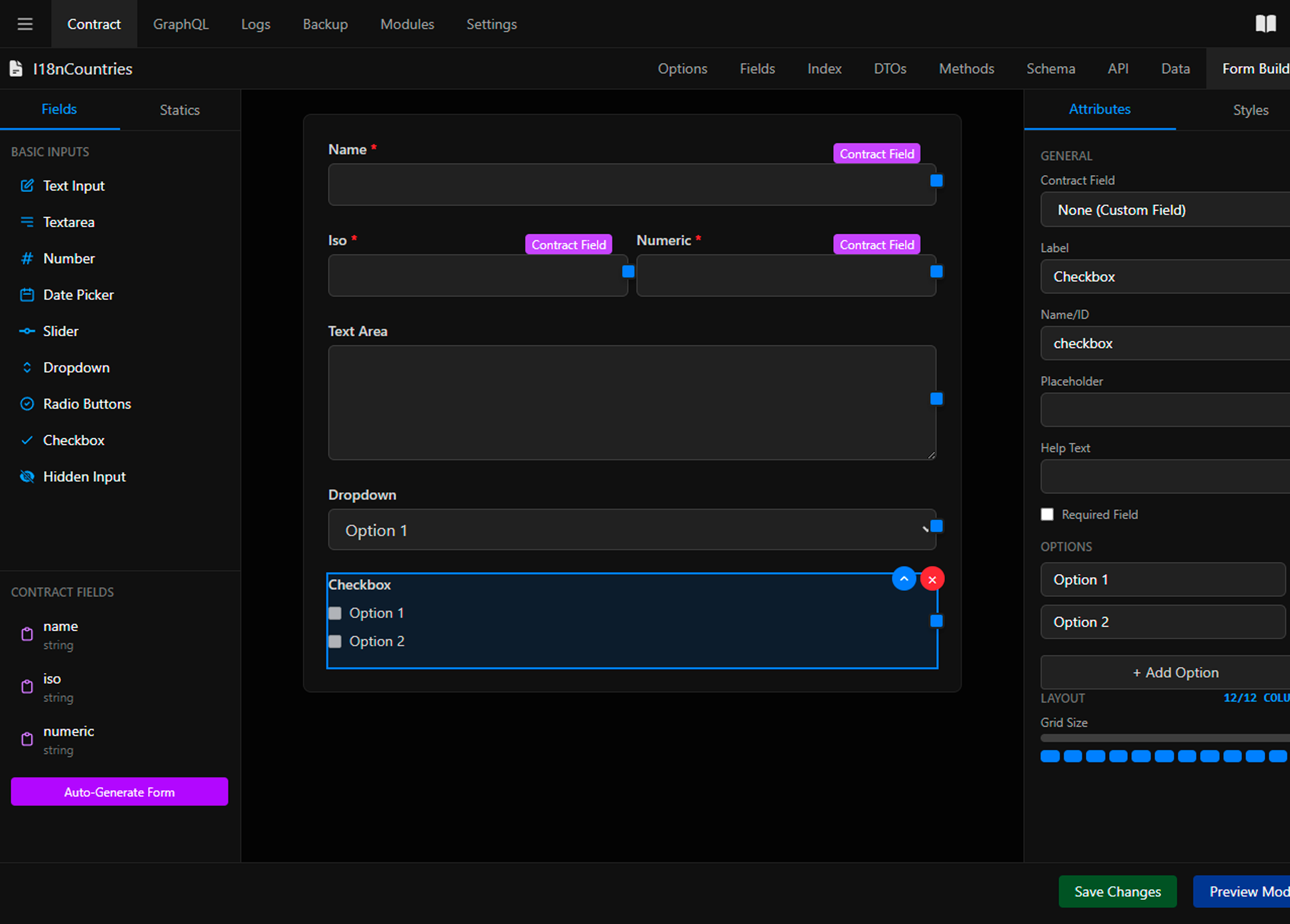Go to the Fields contract tab
Viewport: 1290px width, 924px height.
coord(757,69)
